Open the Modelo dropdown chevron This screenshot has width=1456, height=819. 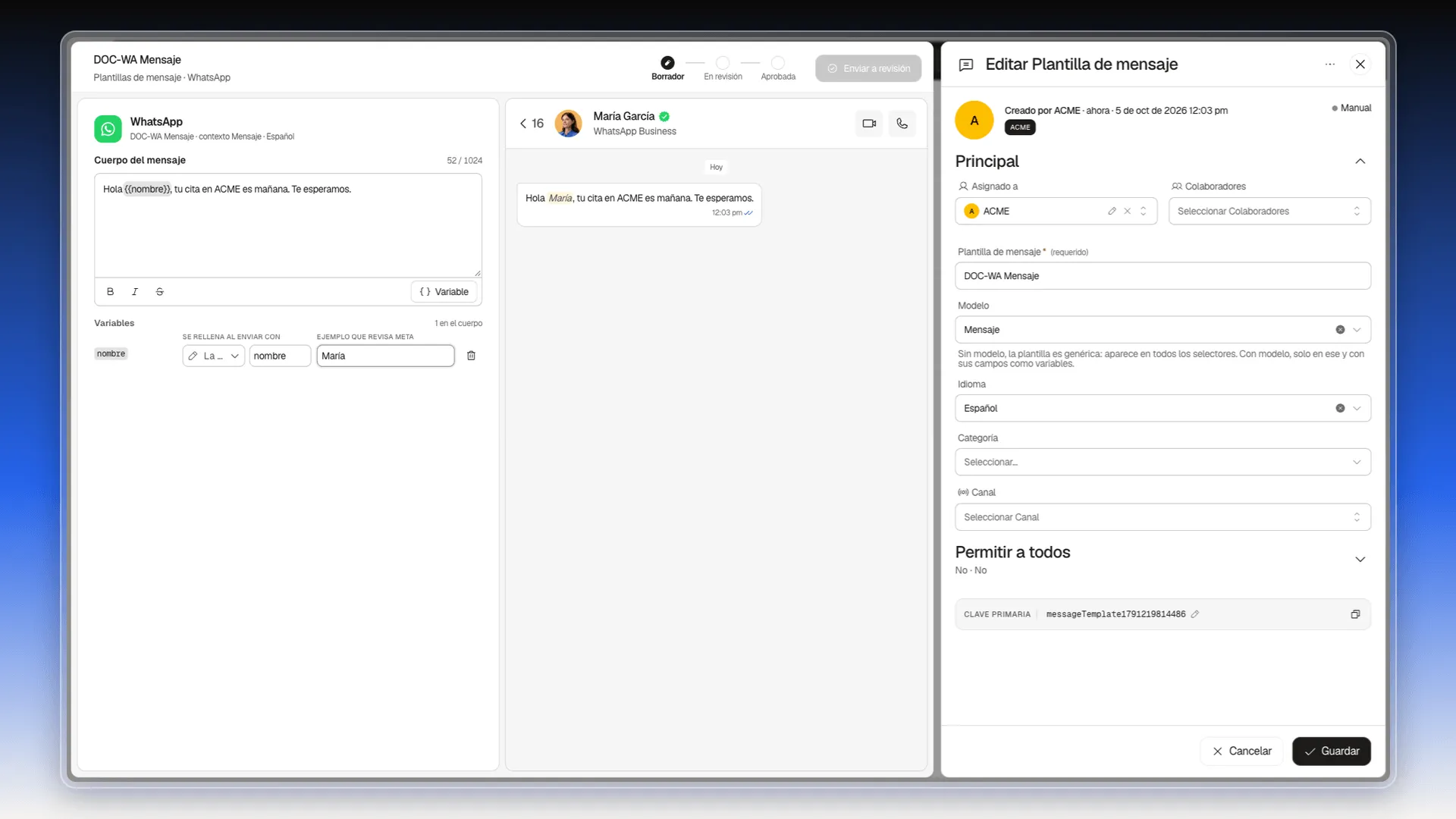point(1357,330)
